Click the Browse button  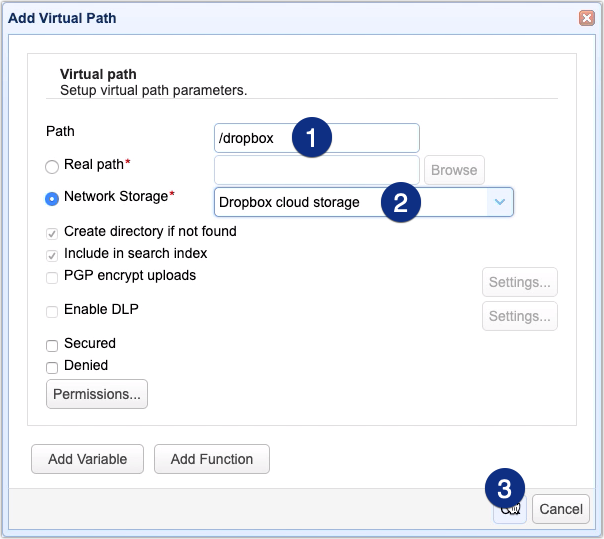click(454, 170)
